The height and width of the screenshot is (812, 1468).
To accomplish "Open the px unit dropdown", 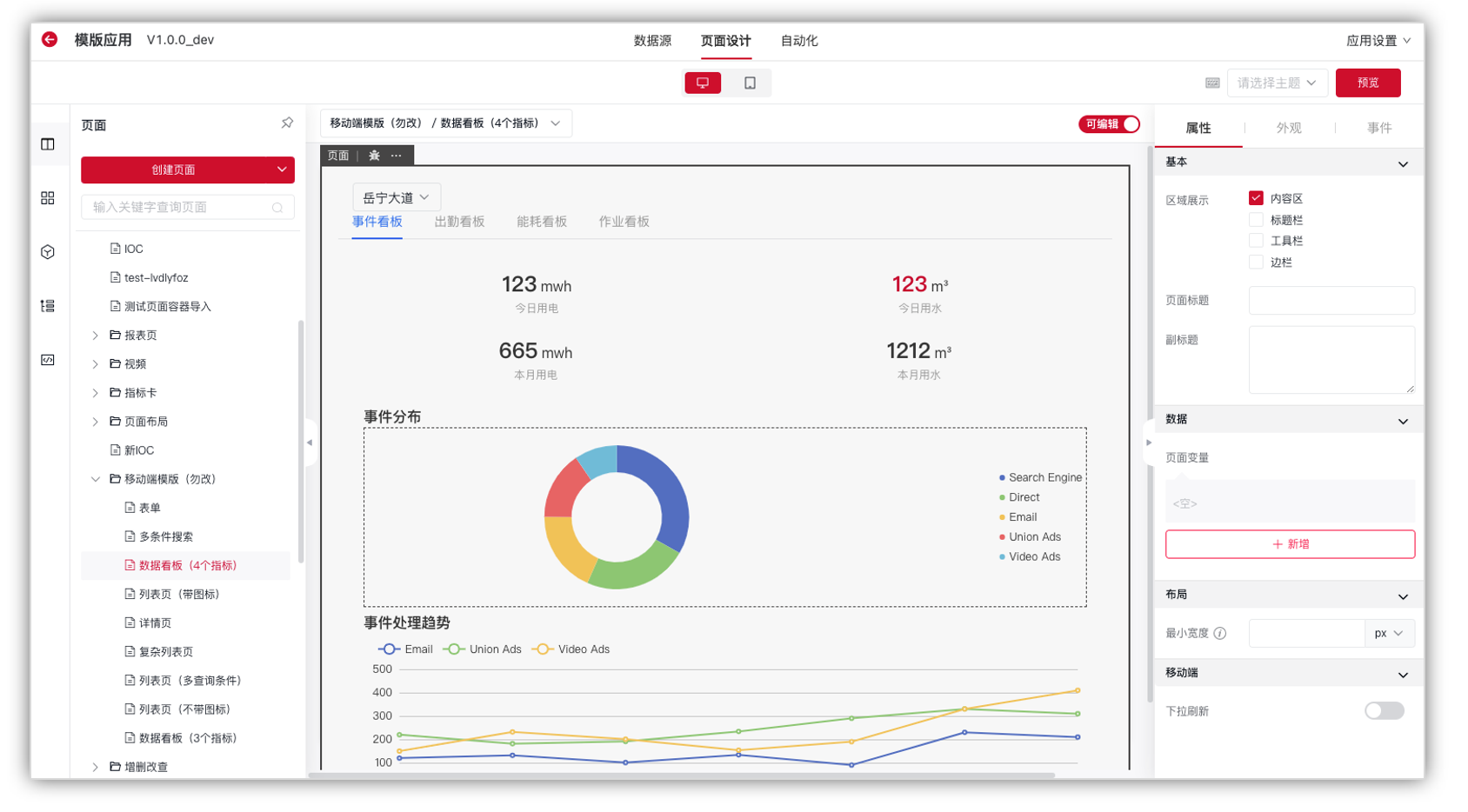I will point(1390,633).
